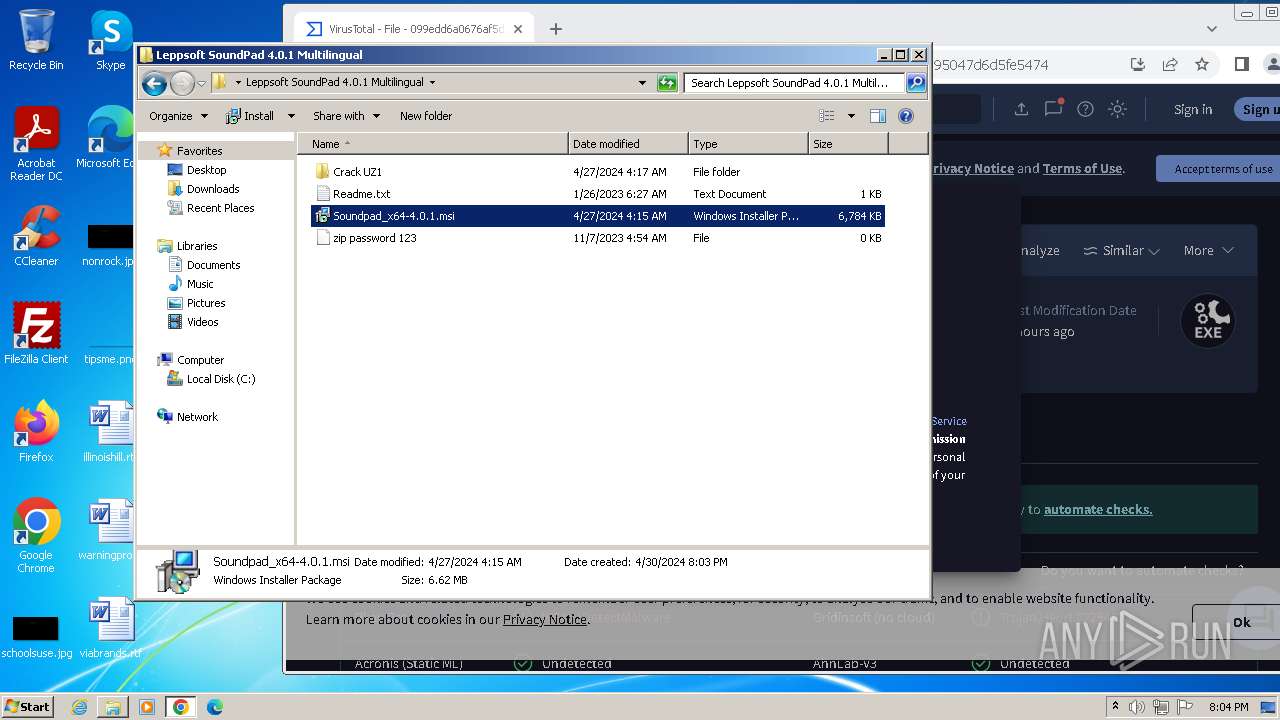The width and height of the screenshot is (1280, 720).
Task: Open the Recycle Bin desktop icon
Action: [x=36, y=40]
